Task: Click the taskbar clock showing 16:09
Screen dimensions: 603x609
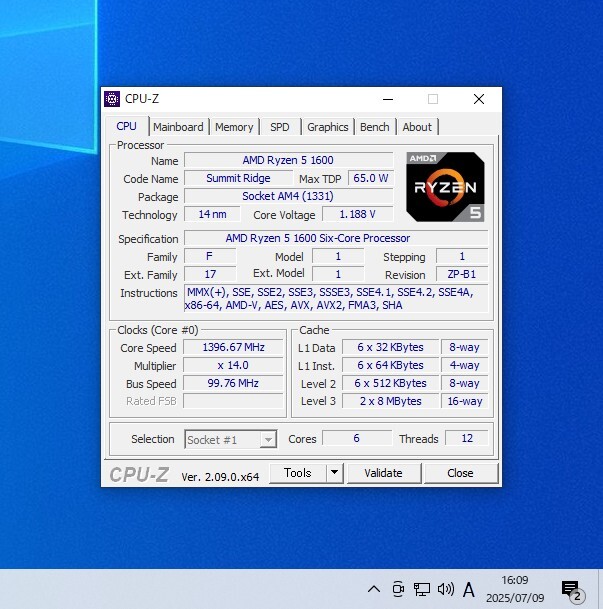Action: point(515,589)
